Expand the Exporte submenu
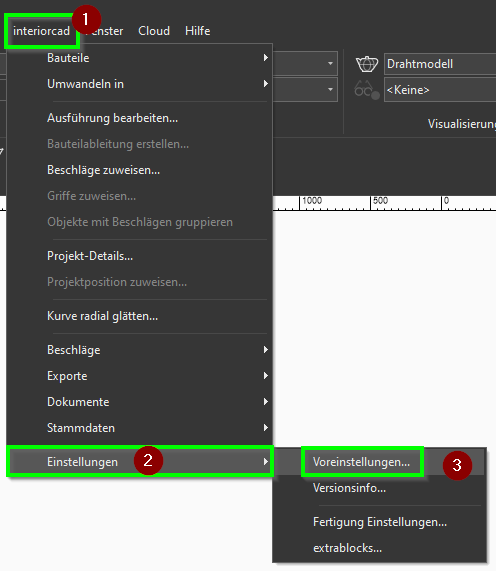 tap(139, 376)
